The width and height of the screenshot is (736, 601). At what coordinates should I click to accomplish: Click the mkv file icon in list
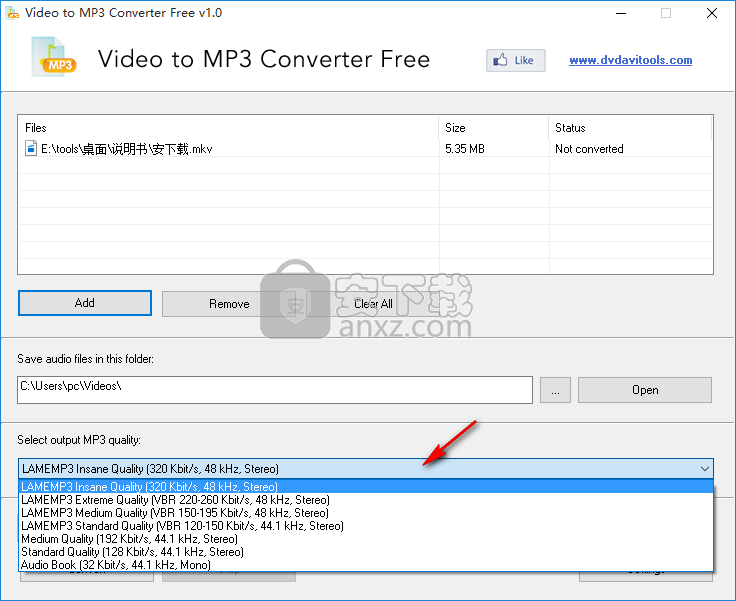coord(31,148)
